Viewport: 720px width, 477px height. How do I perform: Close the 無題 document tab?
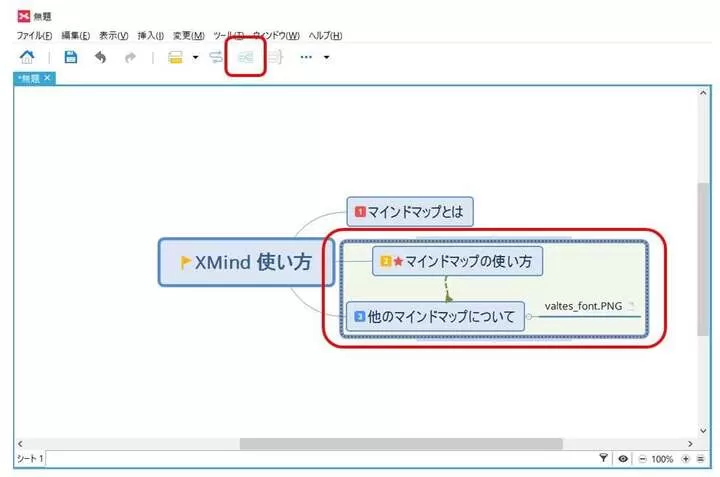(x=47, y=78)
